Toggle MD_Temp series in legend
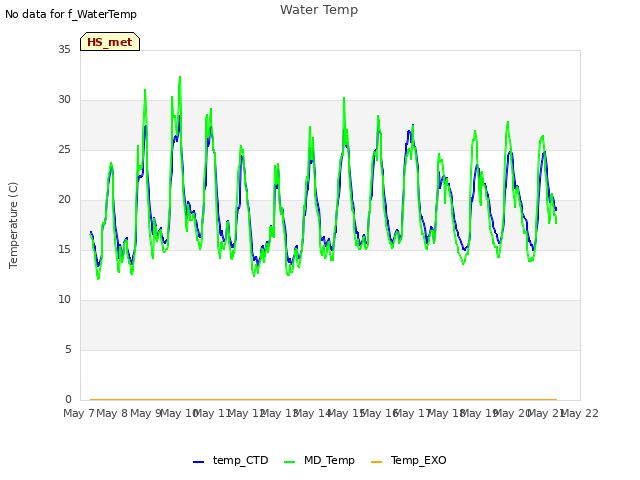640x480 pixels. tap(319, 461)
